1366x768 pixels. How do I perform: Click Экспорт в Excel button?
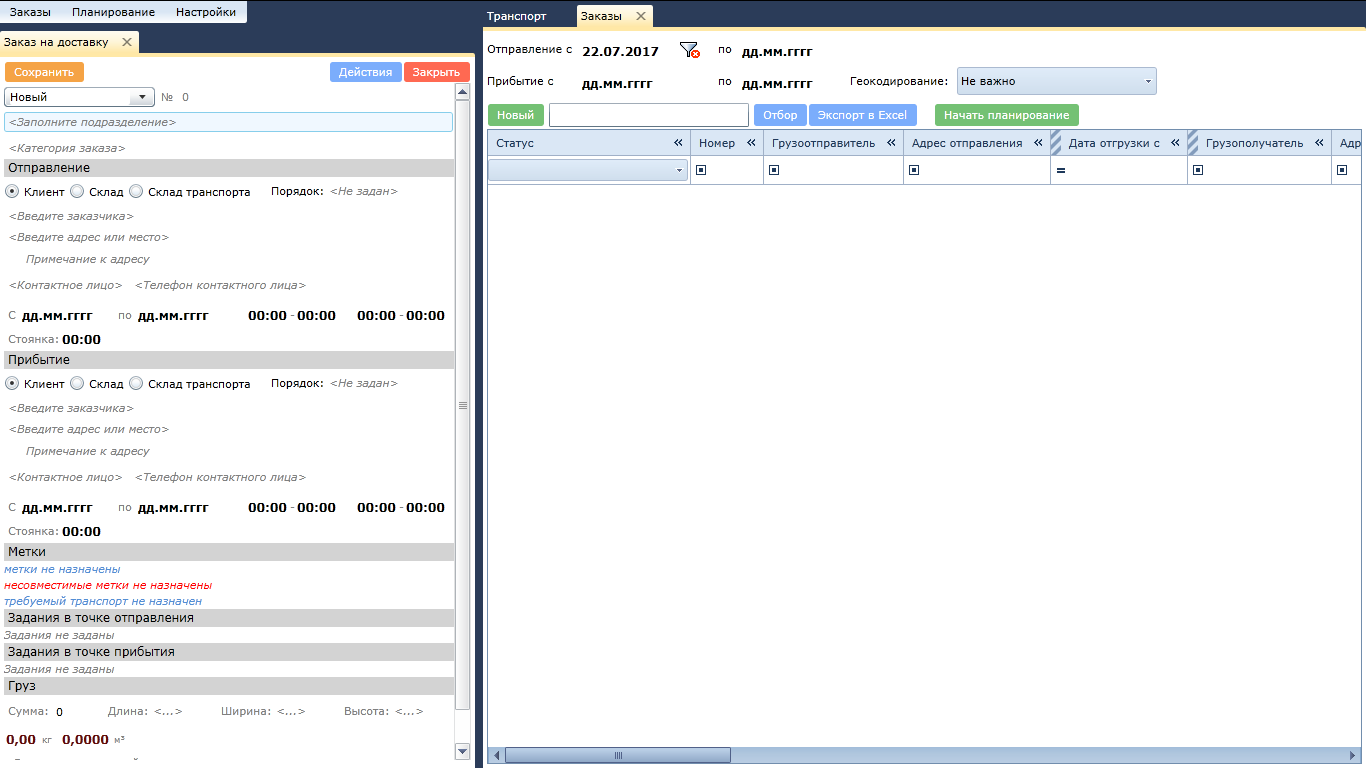(x=862, y=115)
